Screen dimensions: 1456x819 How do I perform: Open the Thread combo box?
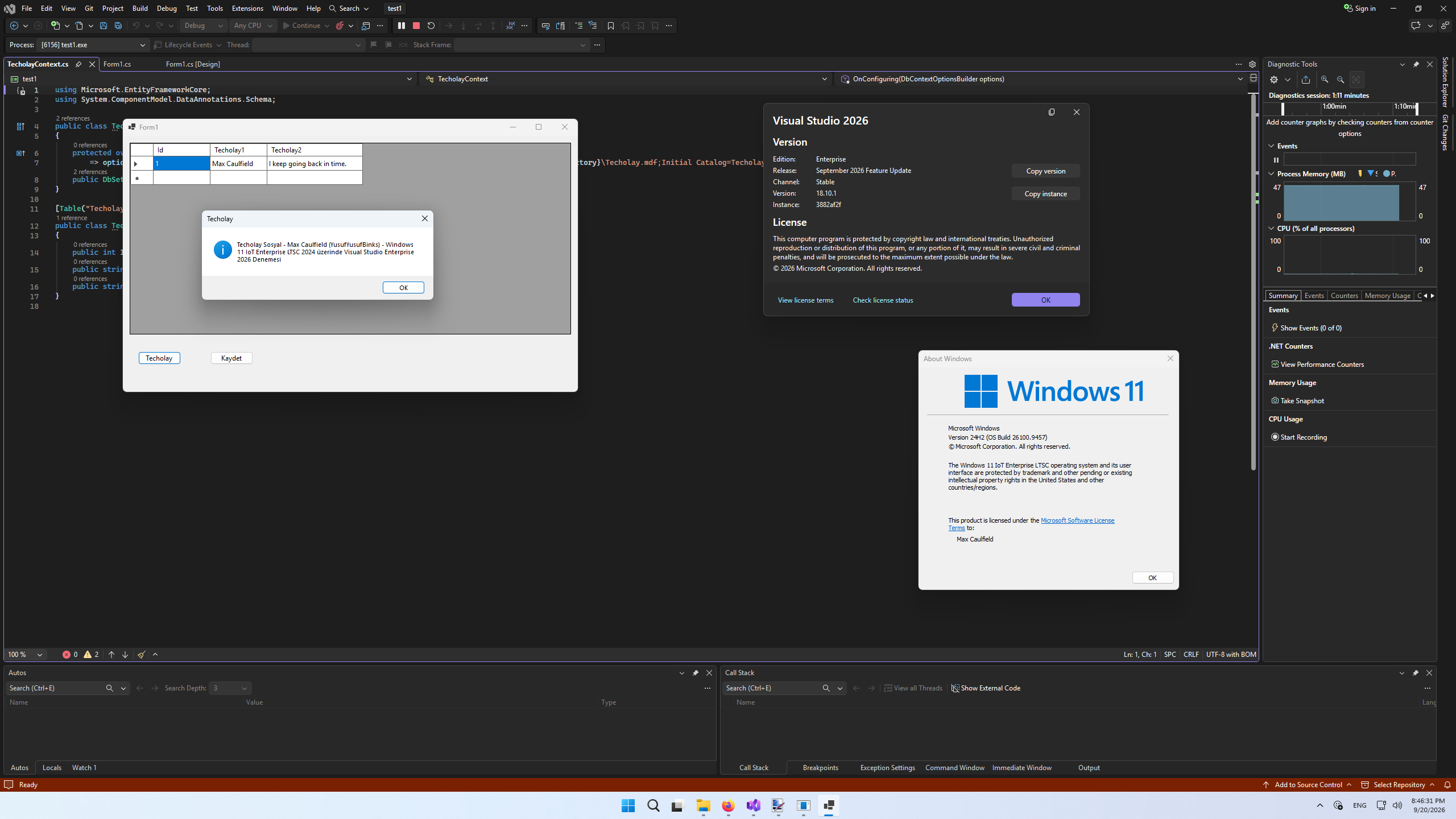308,45
